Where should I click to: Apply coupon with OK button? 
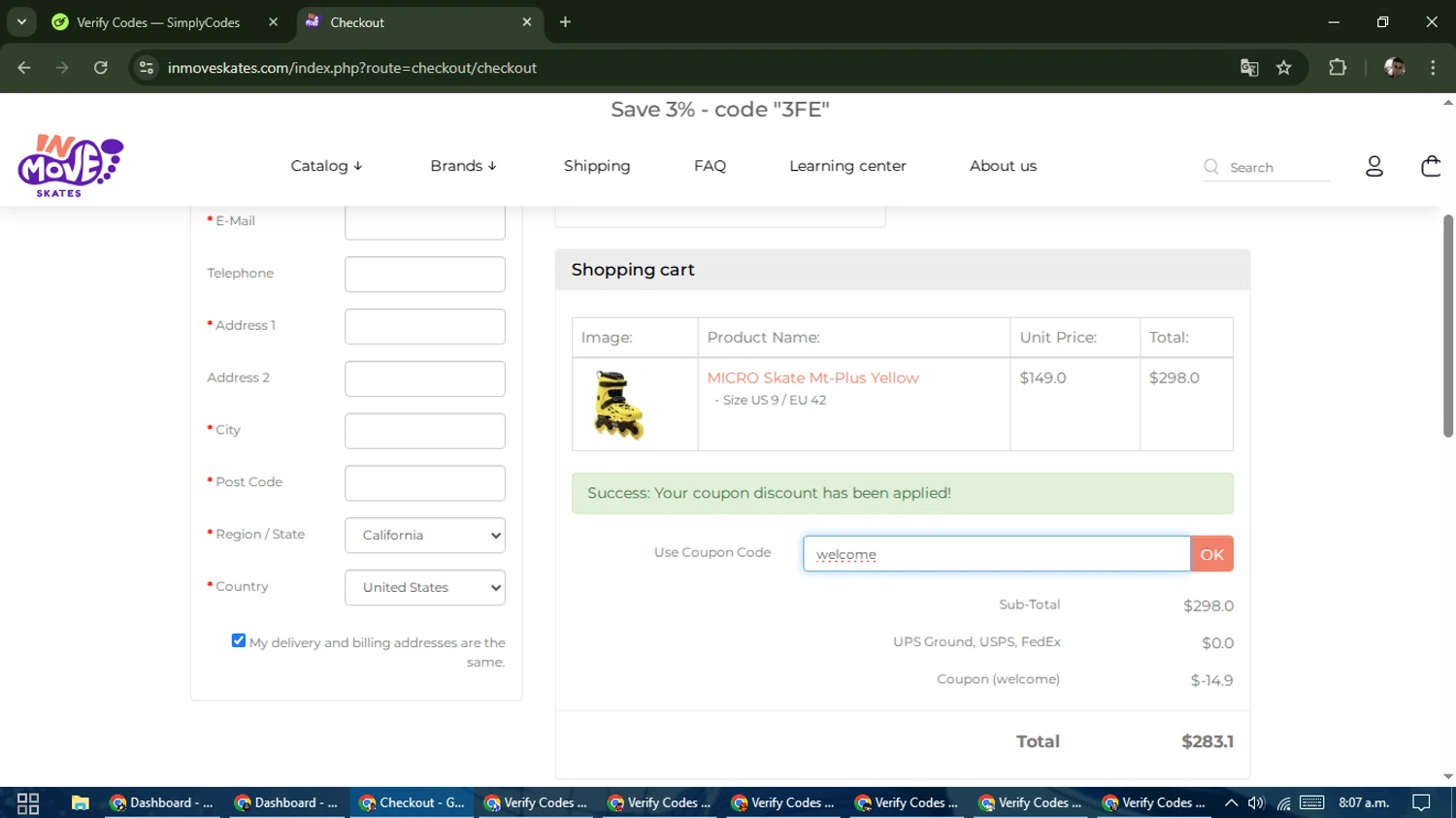point(1212,554)
